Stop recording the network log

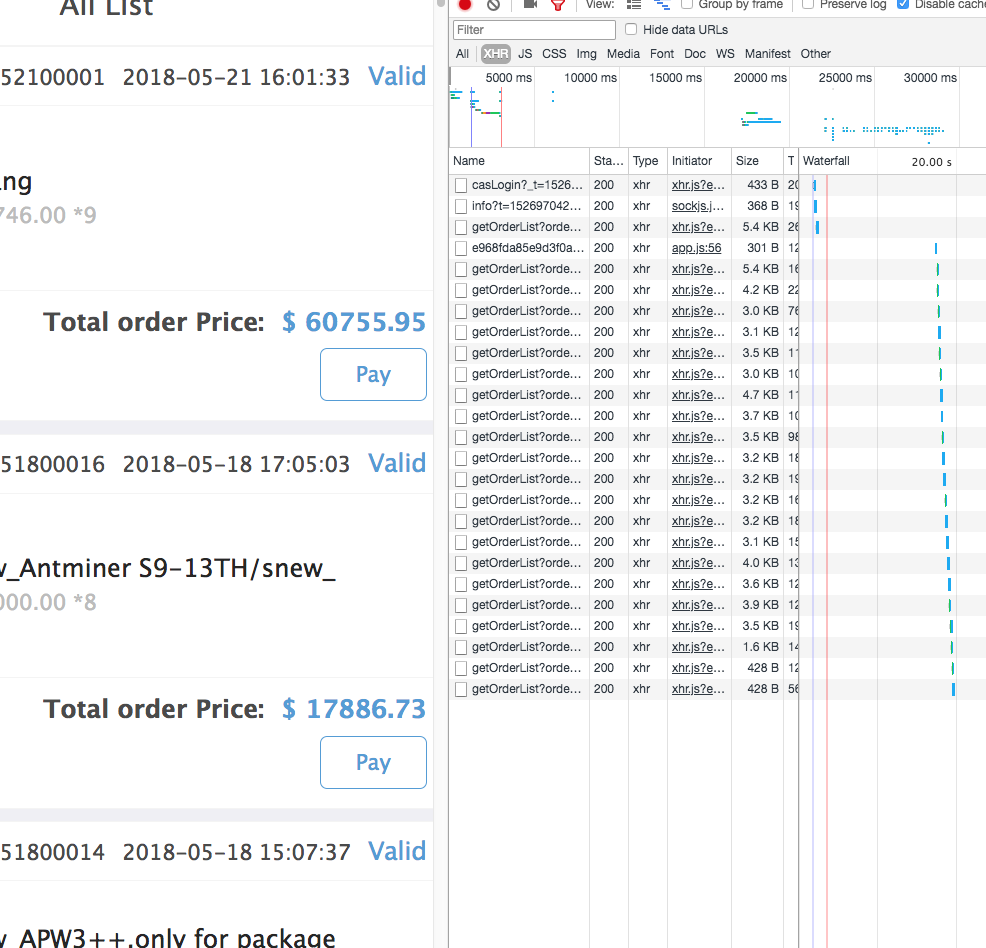463,5
